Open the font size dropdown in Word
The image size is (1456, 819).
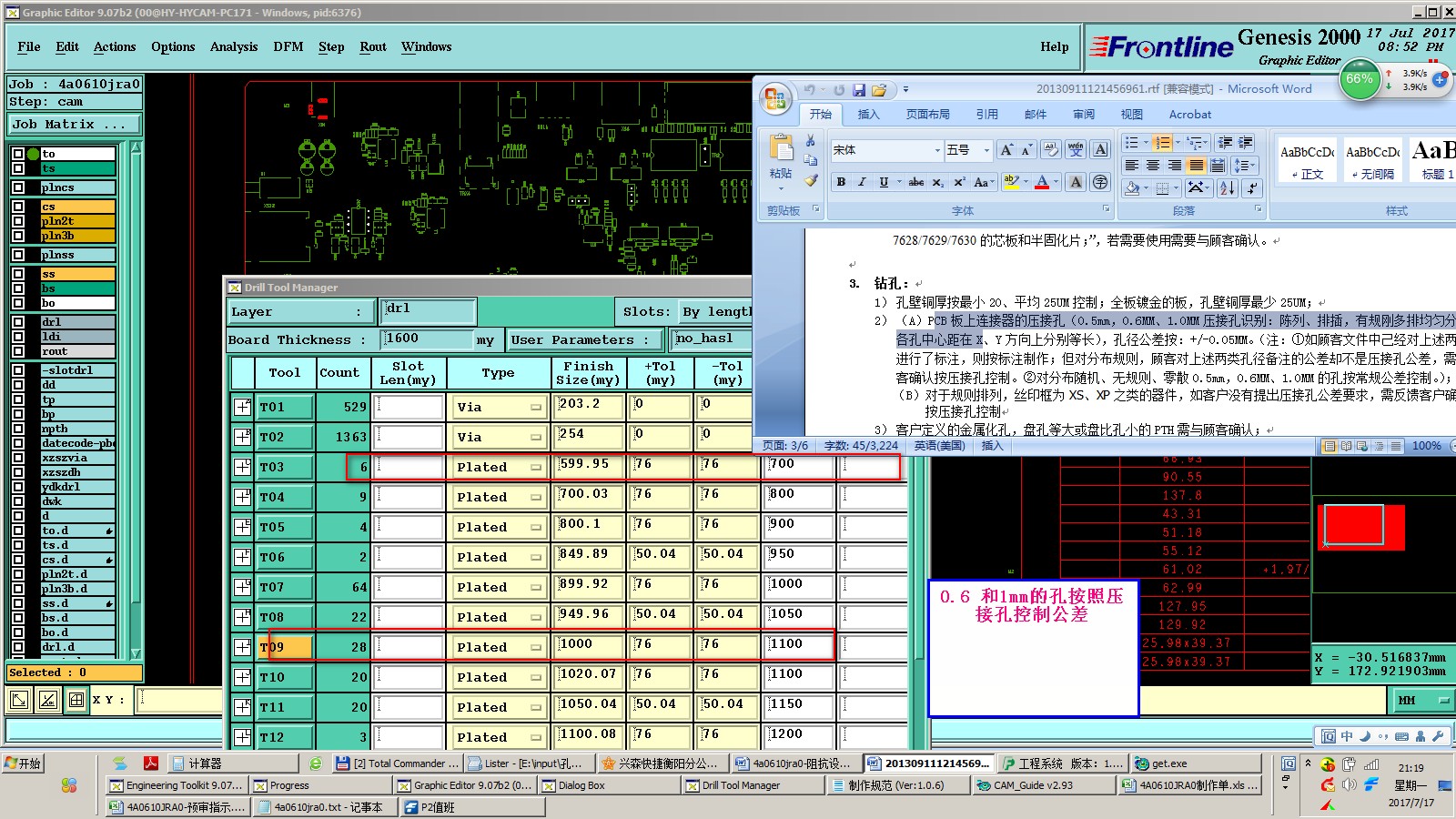tap(986, 150)
